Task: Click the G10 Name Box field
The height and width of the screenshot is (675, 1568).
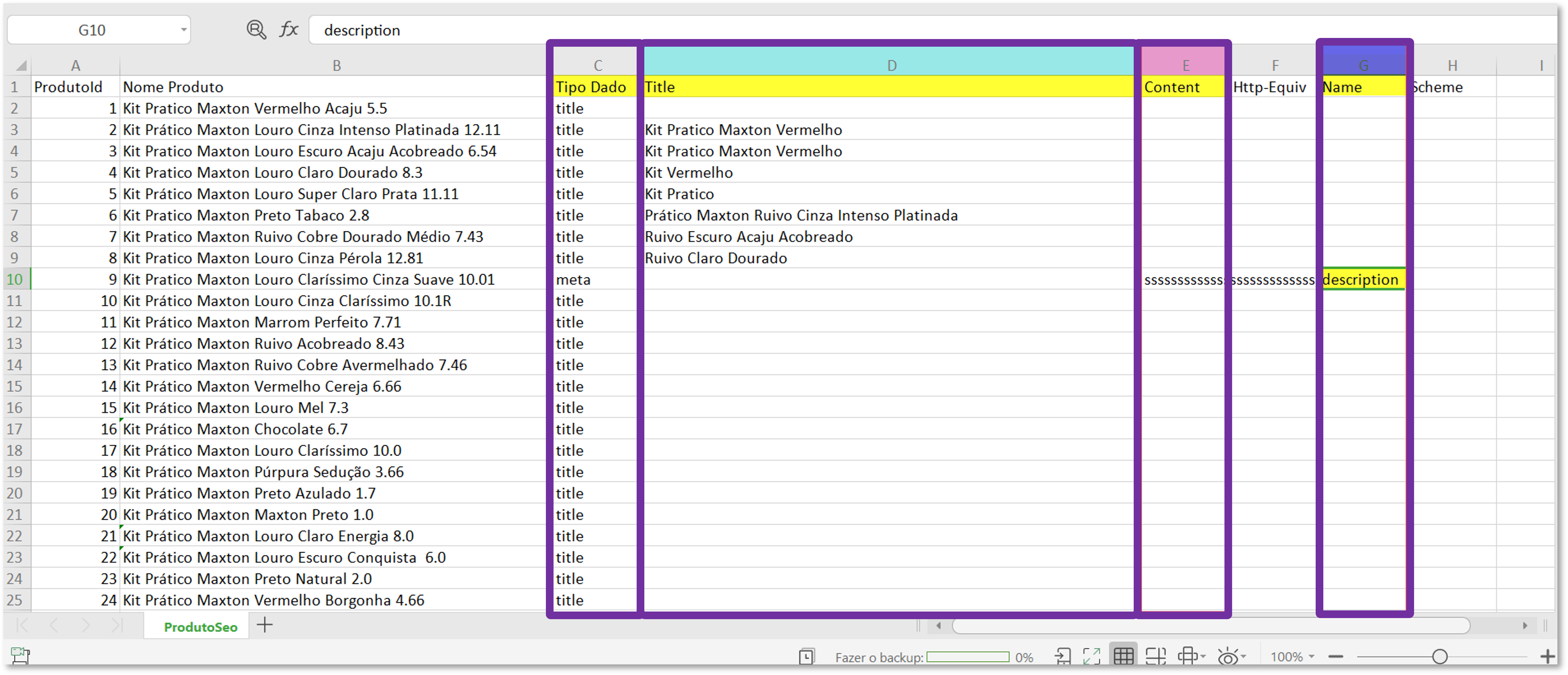Action: (x=92, y=30)
